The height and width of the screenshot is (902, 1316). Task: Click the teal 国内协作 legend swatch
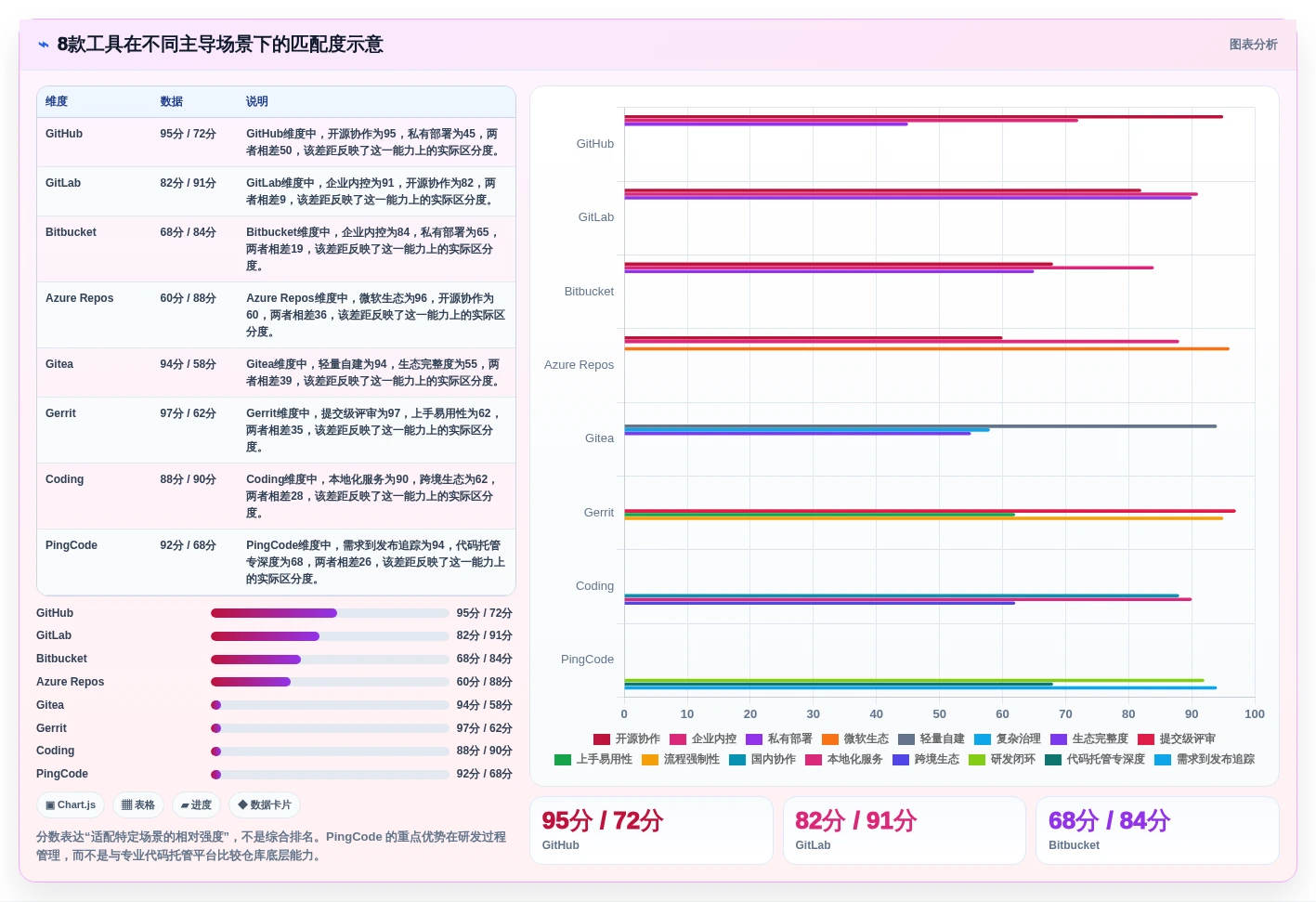737,760
